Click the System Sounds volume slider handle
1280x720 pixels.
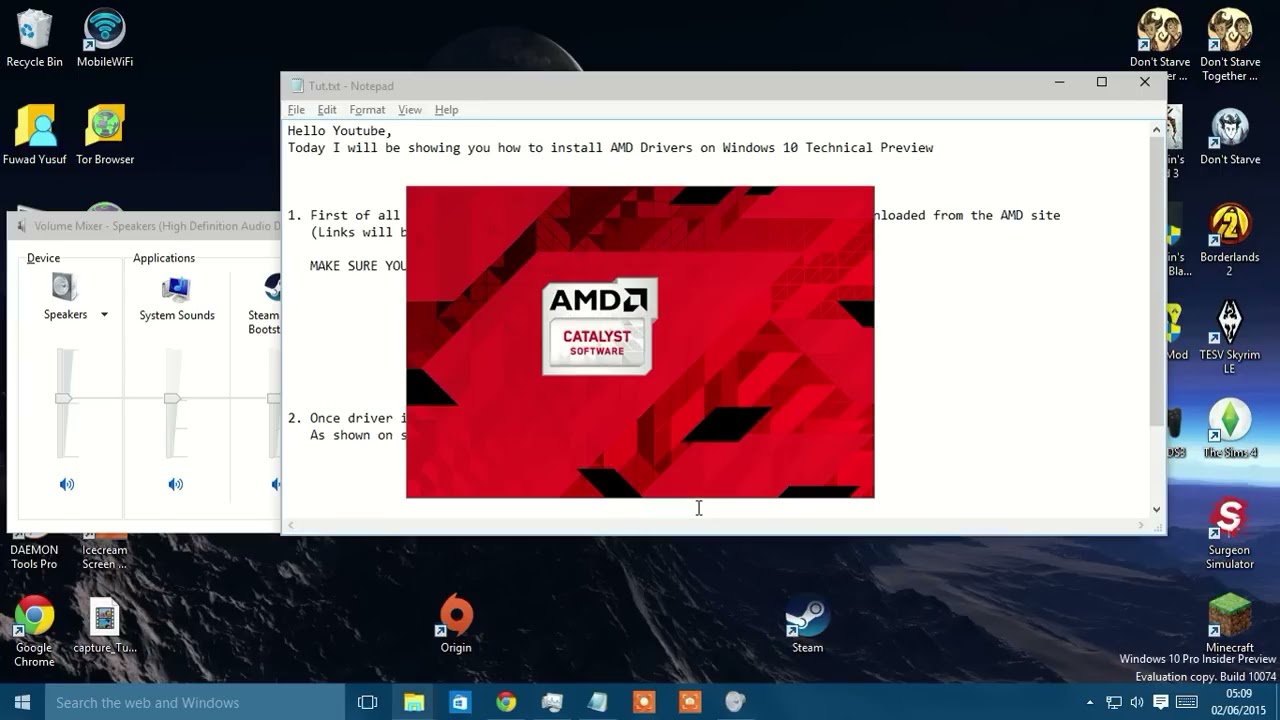point(173,399)
